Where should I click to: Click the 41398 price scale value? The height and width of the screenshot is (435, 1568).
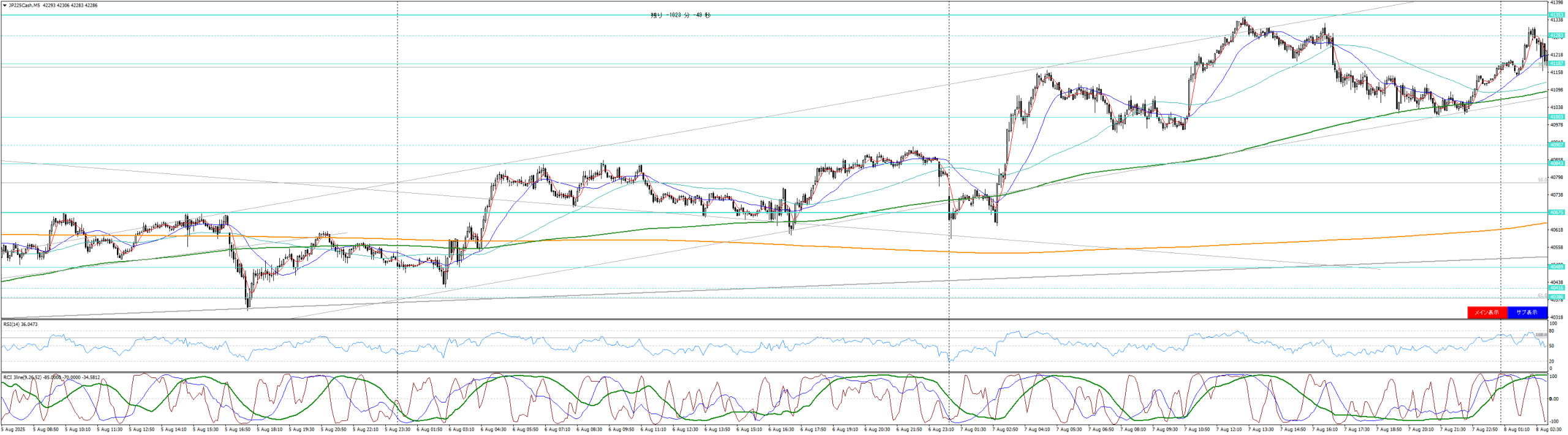[1556, 3]
